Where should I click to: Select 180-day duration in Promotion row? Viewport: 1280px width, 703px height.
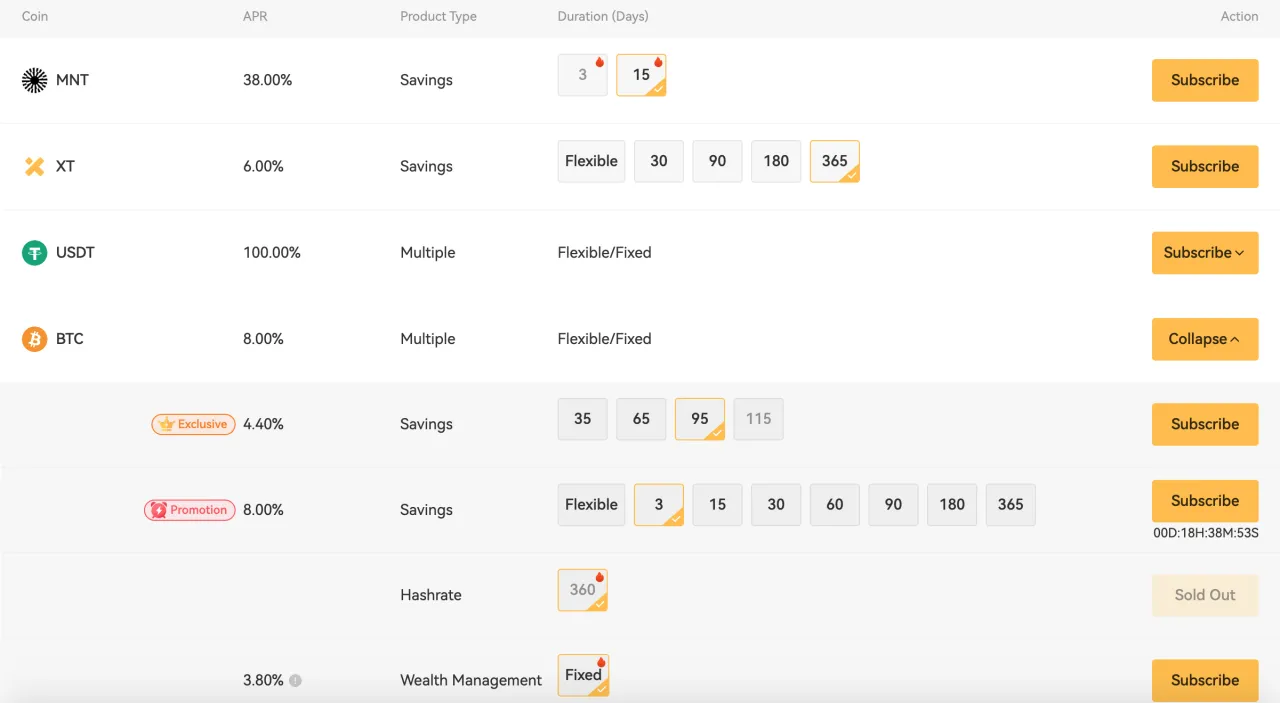coord(952,505)
